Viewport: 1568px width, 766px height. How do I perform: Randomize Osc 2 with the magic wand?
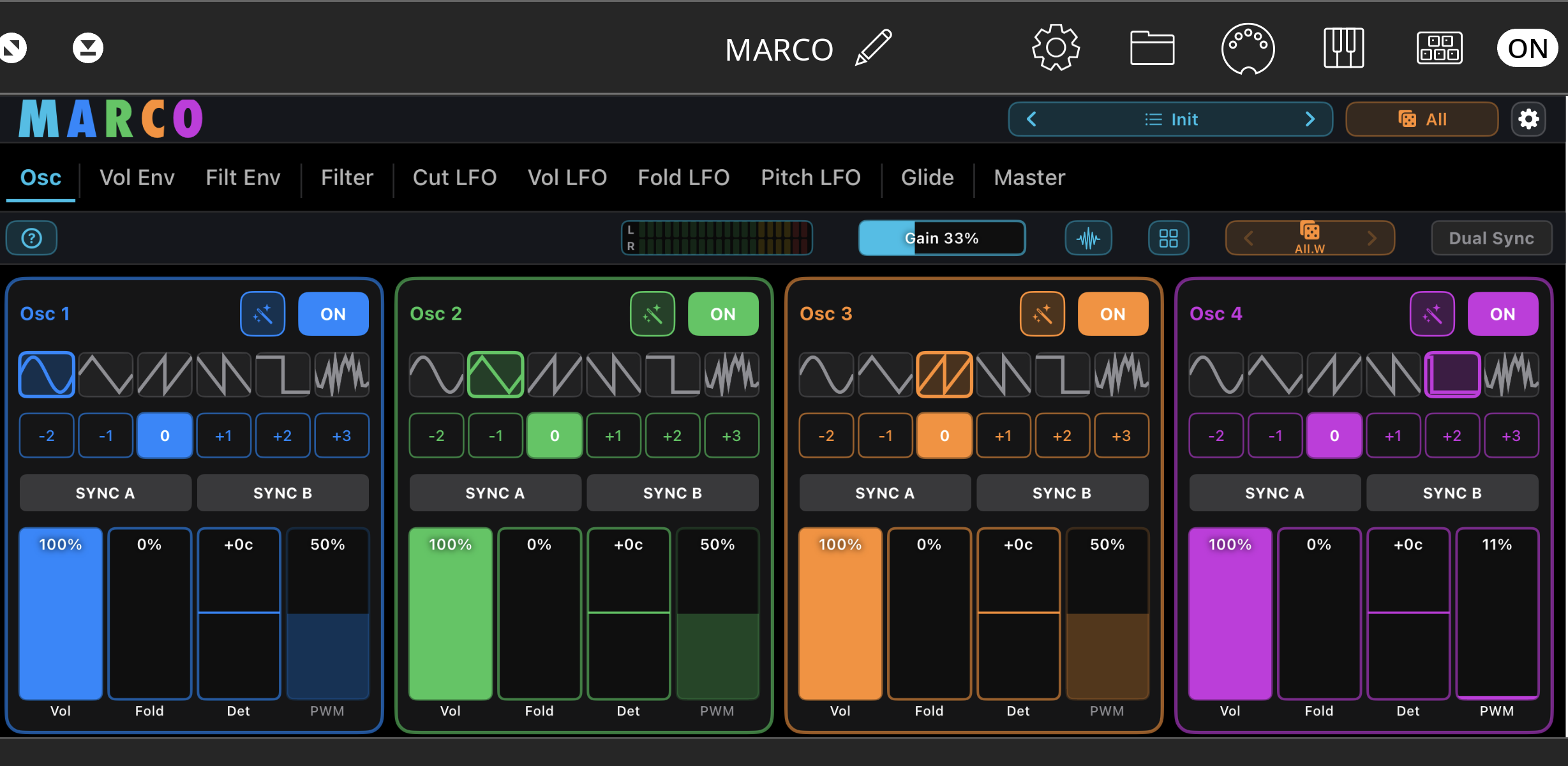[652, 314]
